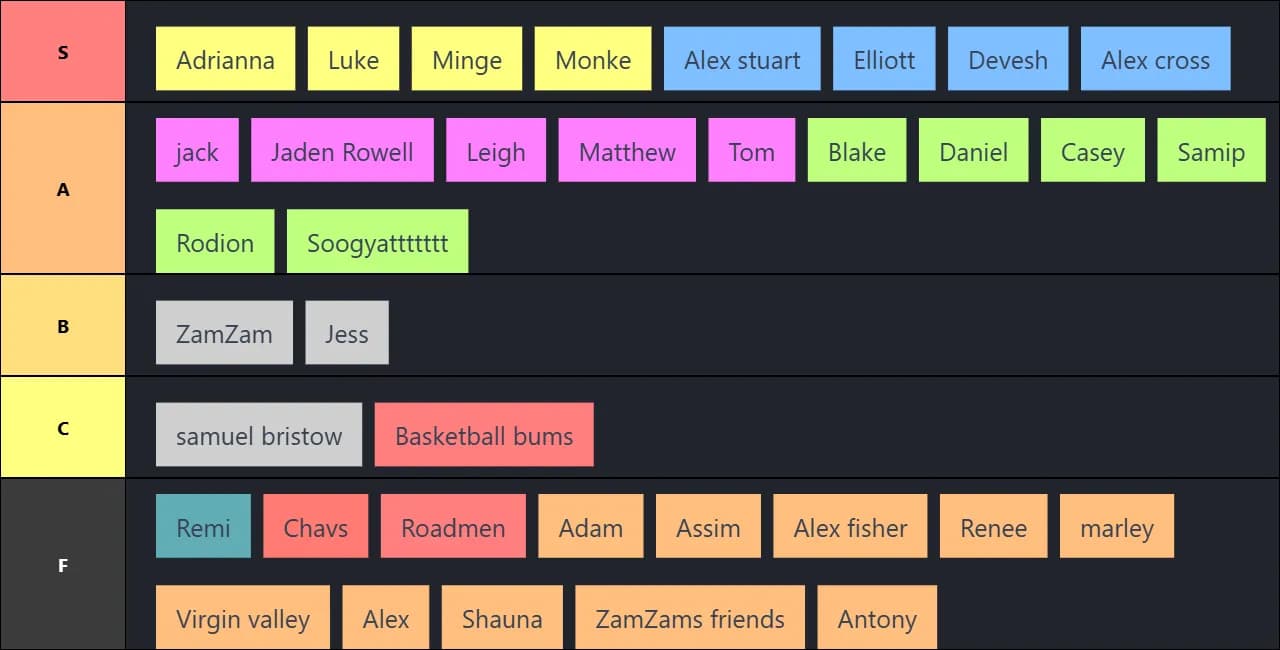The height and width of the screenshot is (650, 1280).
Task: Select the Soogyatttttttt tile
Action: [x=377, y=241]
